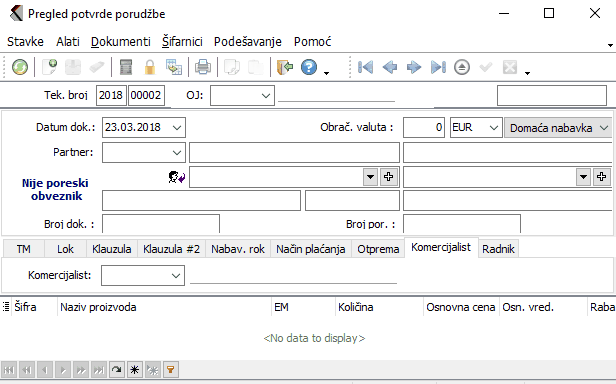The image size is (616, 384).
Task: Switch to the Način plaćanja tab
Action: point(310,249)
